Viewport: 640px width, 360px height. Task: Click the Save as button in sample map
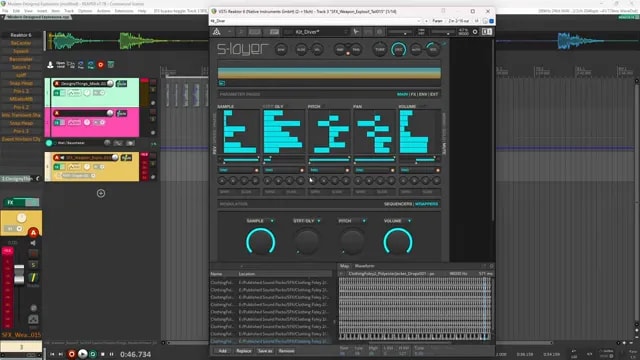click(x=265, y=351)
